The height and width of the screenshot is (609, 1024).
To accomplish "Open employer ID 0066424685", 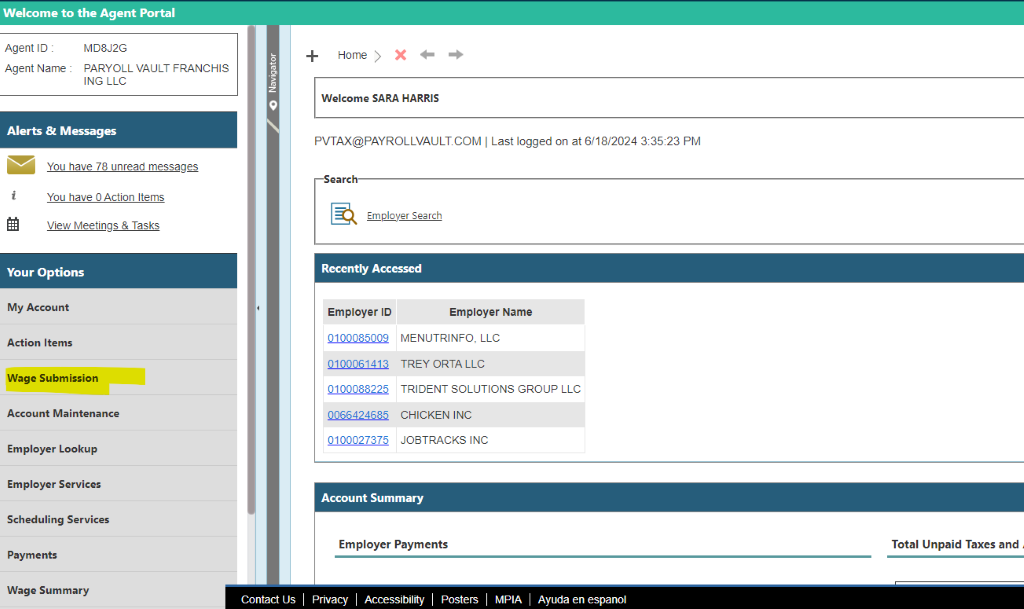I will pos(358,415).
